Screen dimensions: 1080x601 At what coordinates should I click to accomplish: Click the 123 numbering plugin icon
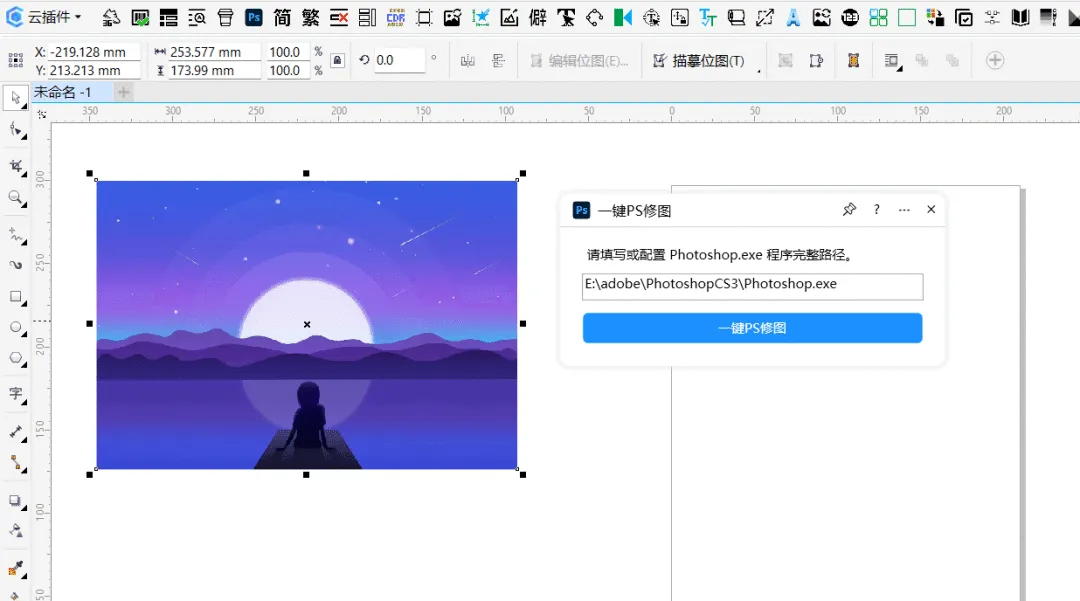point(850,17)
